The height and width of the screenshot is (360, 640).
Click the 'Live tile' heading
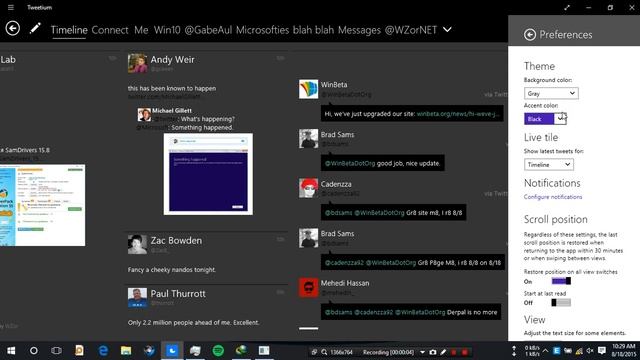pos(541,138)
